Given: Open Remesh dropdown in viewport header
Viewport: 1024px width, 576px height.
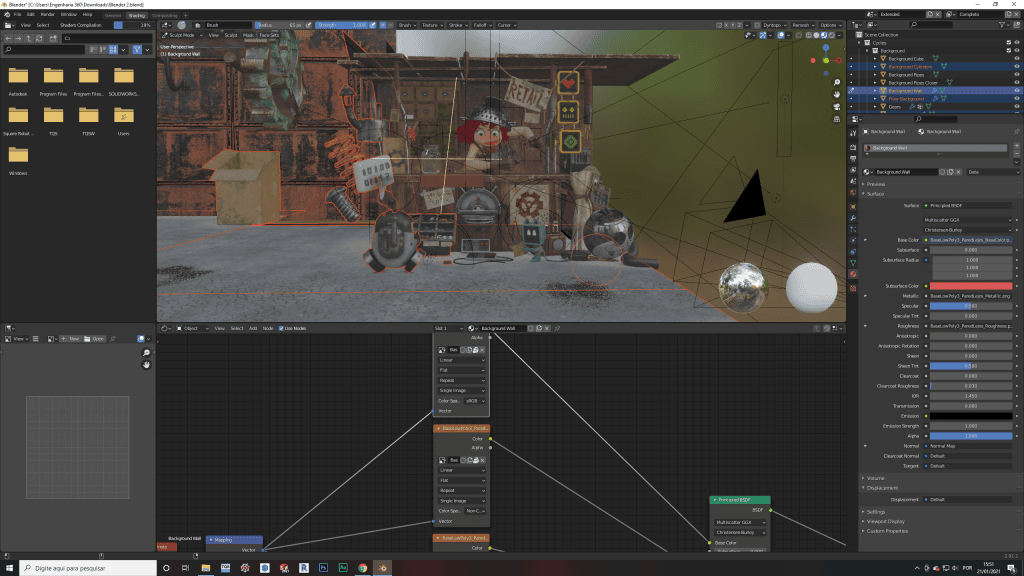Looking at the screenshot, I should (x=803, y=25).
